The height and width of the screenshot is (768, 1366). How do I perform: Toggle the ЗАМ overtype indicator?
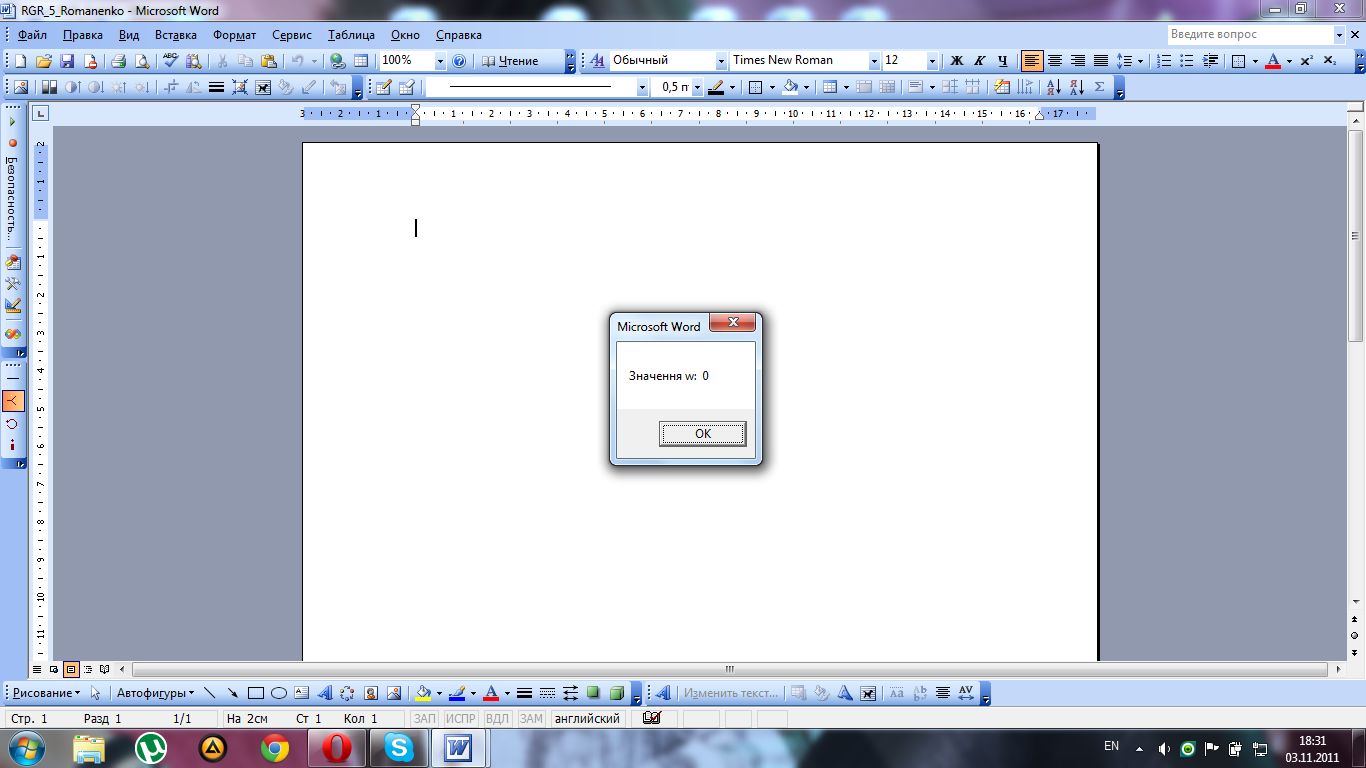(531, 719)
